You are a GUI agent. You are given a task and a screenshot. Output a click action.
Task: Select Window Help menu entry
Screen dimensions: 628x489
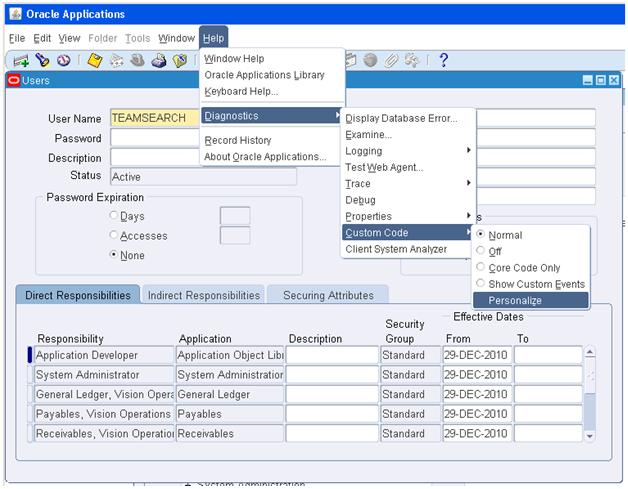(x=272, y=58)
